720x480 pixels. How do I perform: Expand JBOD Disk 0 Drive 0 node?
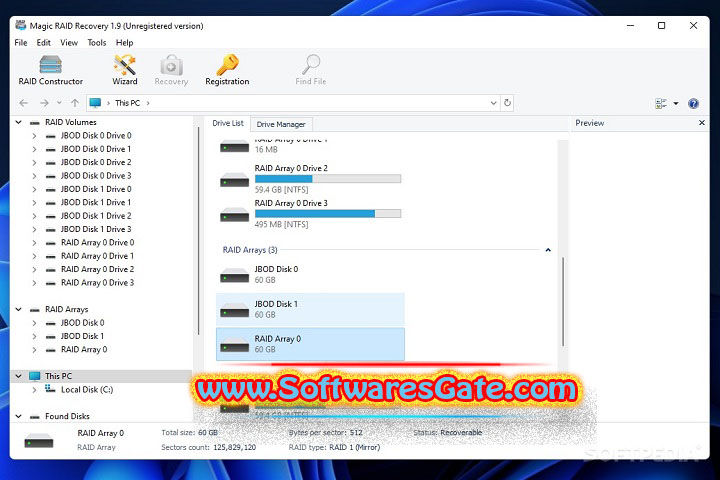(x=34, y=136)
